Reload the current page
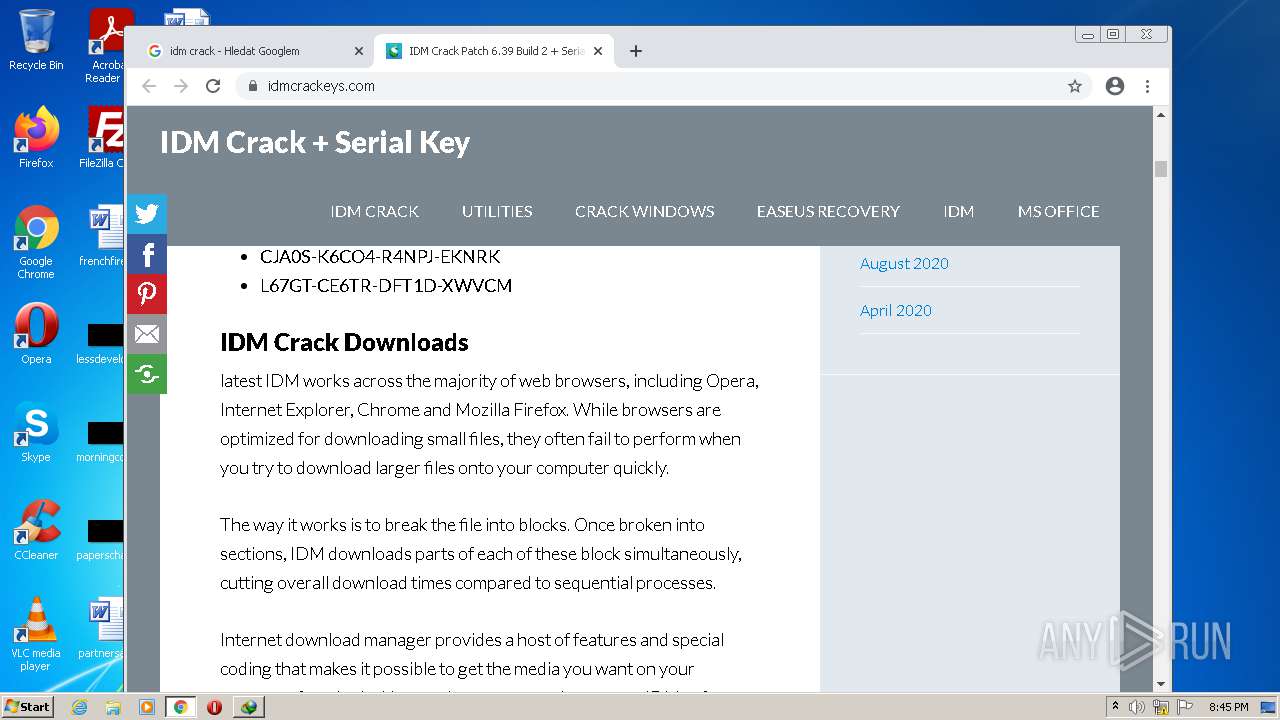Image resolution: width=1280 pixels, height=720 pixels. 213,86
